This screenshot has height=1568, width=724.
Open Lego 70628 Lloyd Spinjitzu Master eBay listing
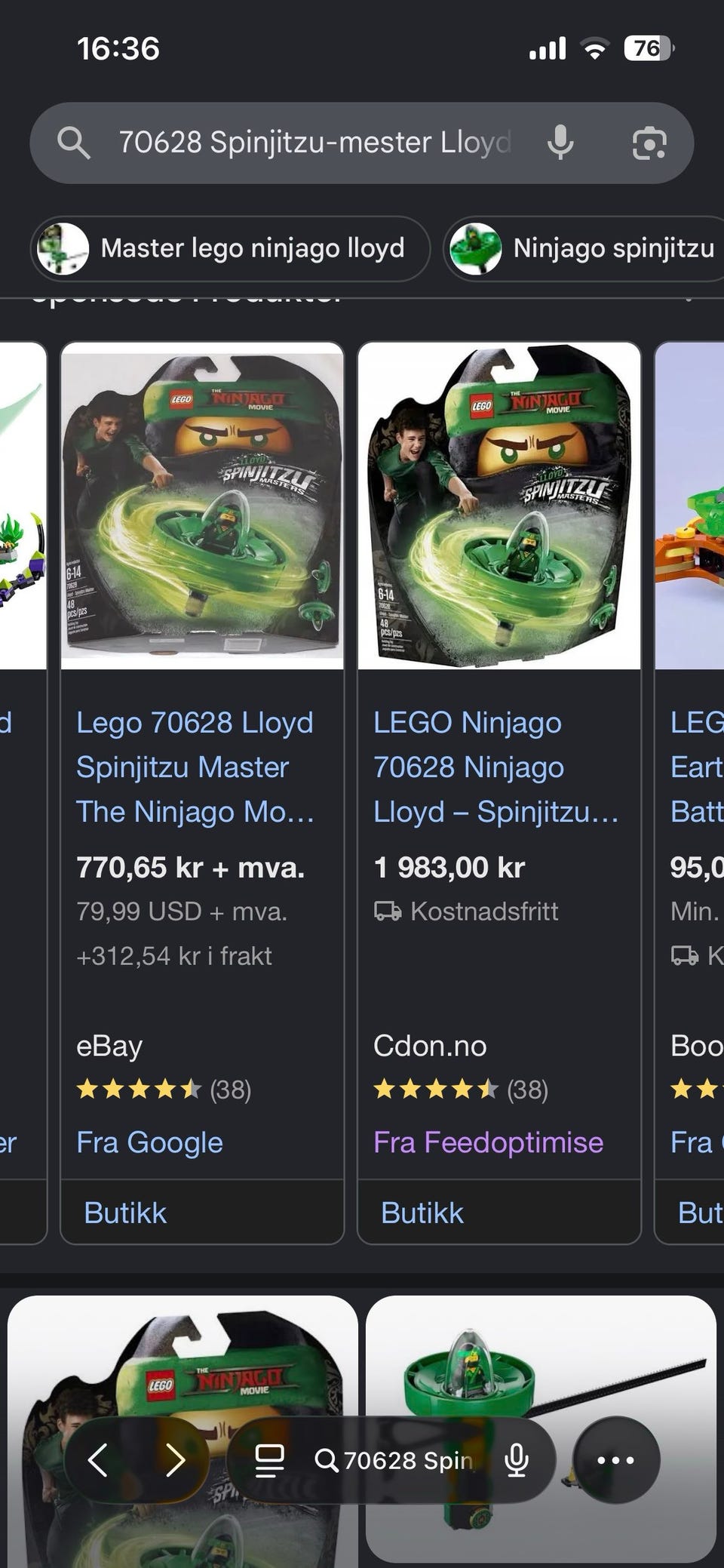(x=195, y=767)
